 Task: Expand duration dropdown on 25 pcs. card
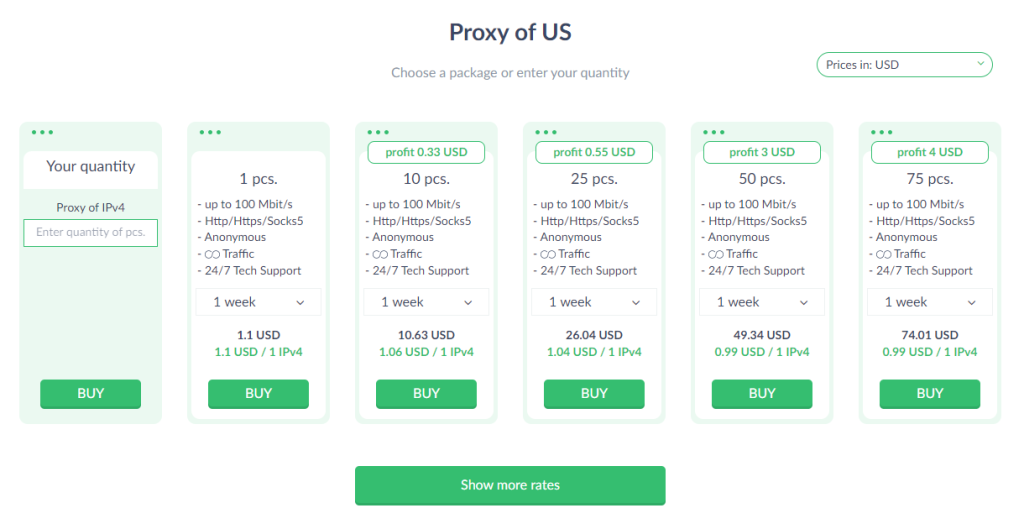(594, 302)
